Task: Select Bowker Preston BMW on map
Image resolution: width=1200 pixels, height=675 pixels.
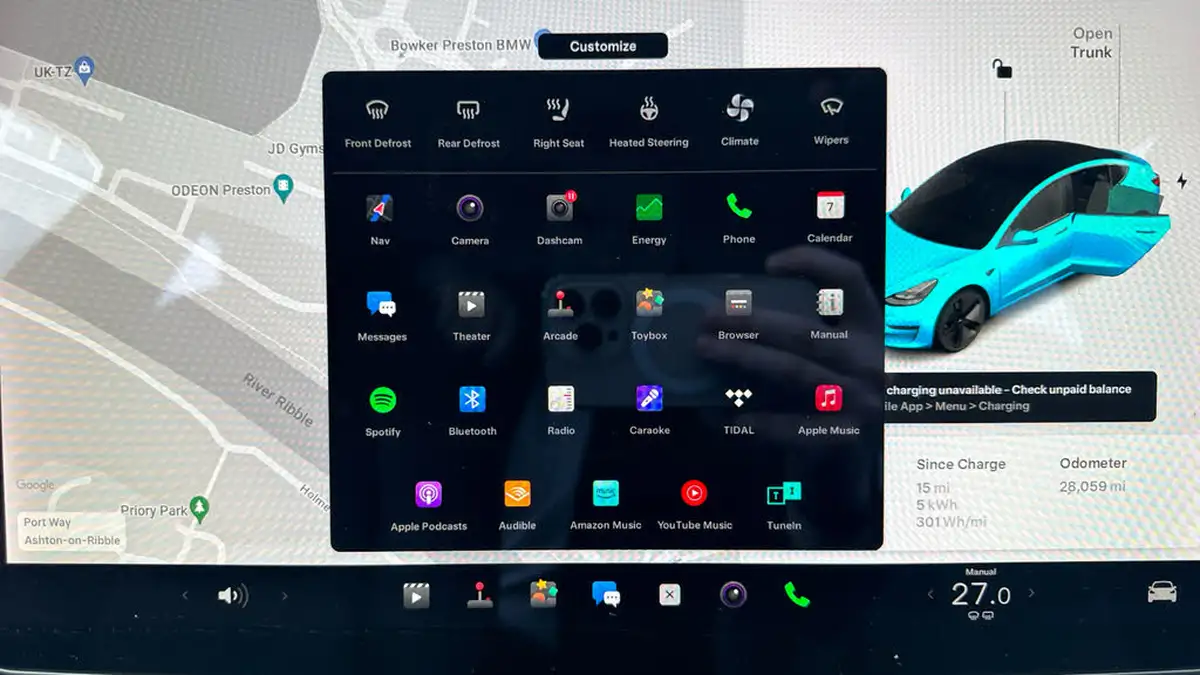Action: (461, 45)
